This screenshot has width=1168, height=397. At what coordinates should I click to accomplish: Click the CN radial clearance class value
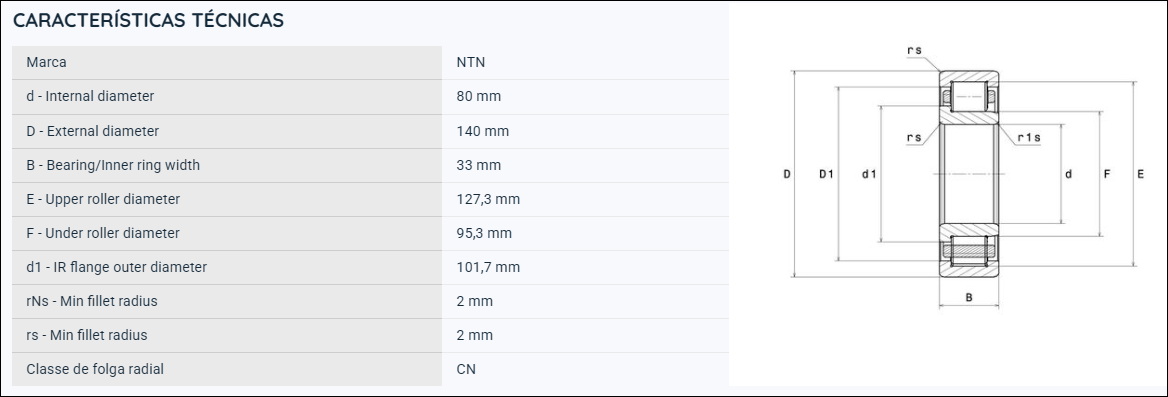point(466,369)
